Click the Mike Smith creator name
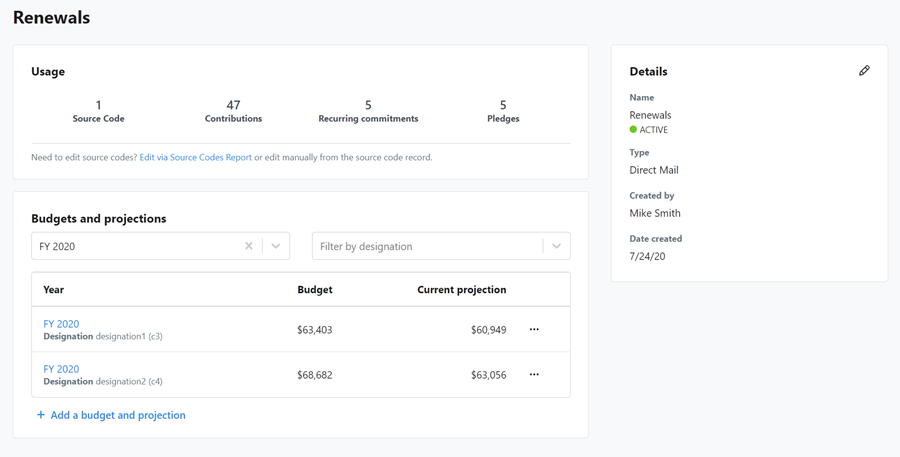Image resolution: width=900 pixels, height=457 pixels. click(x=655, y=213)
